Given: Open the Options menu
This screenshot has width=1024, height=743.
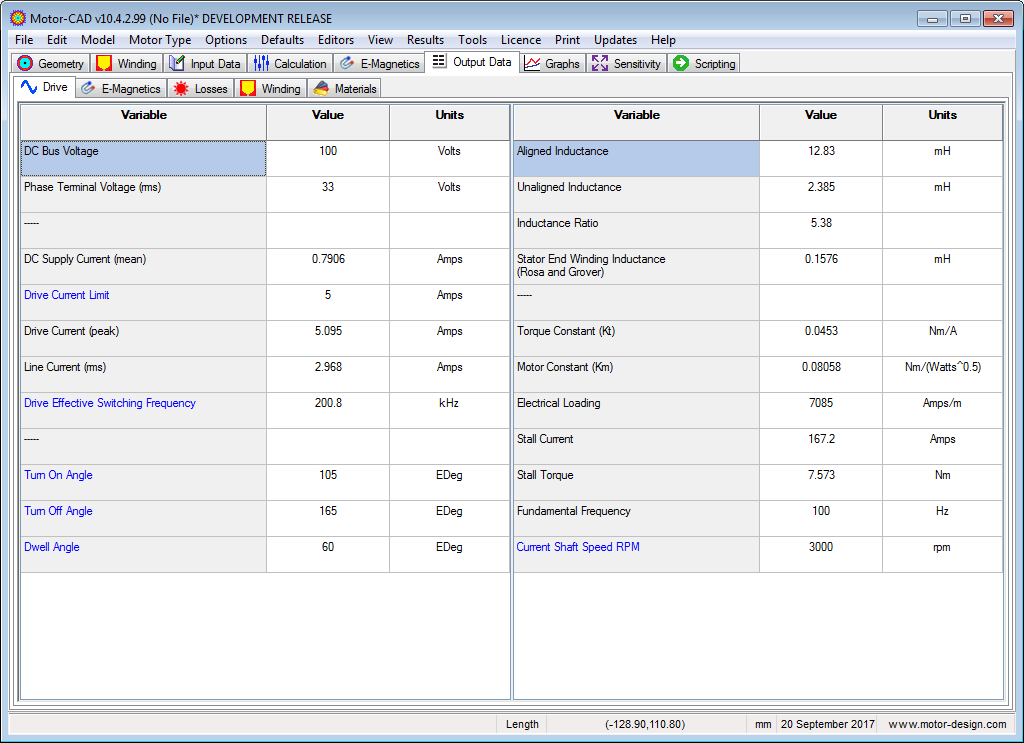Looking at the screenshot, I should point(226,40).
